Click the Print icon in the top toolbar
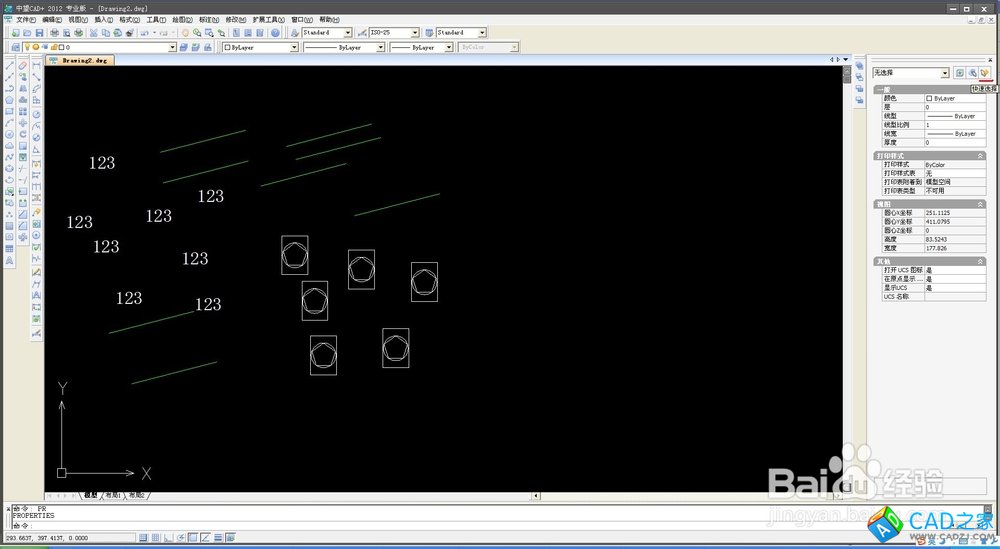This screenshot has height=549, width=1000. (53, 33)
